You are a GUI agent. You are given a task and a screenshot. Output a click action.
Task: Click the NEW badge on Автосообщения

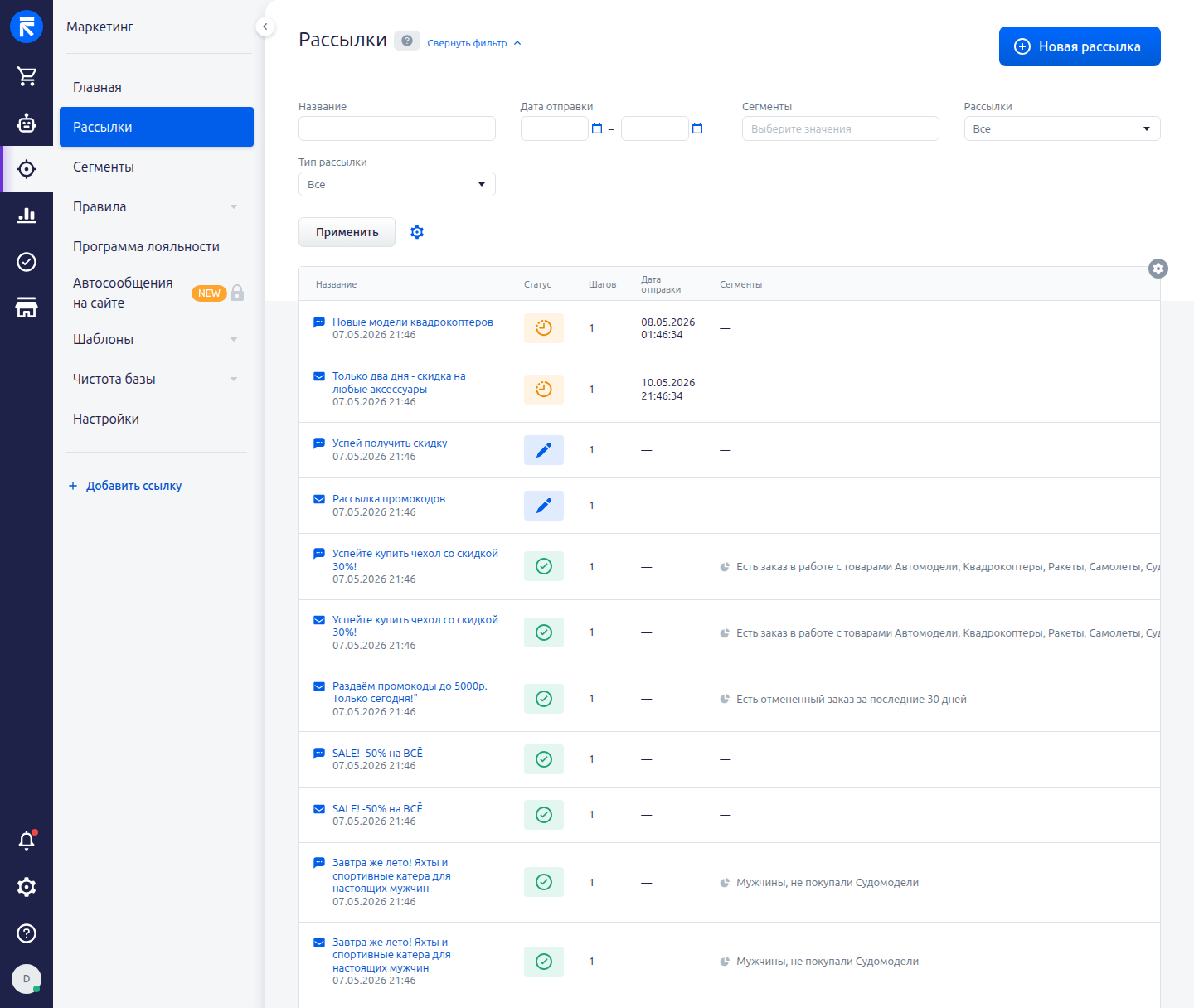209,293
